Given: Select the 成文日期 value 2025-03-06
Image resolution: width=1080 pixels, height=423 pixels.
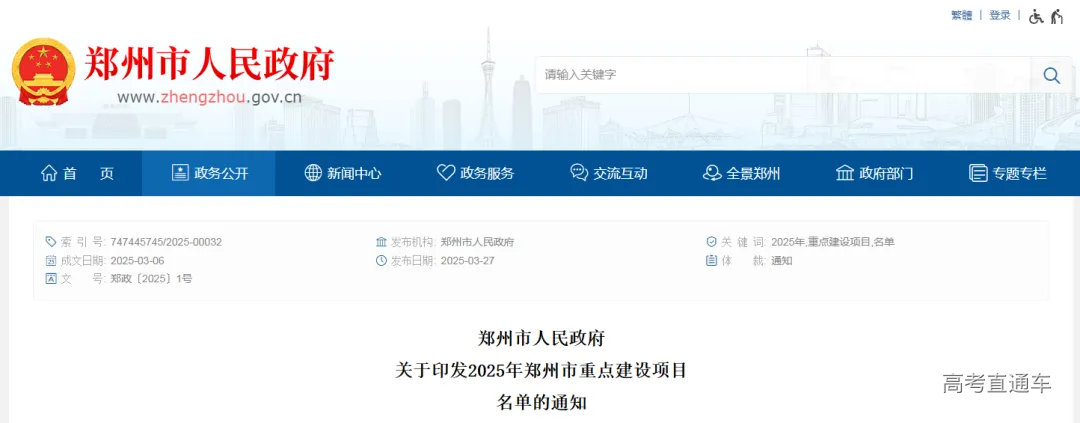Looking at the screenshot, I should tap(137, 260).
